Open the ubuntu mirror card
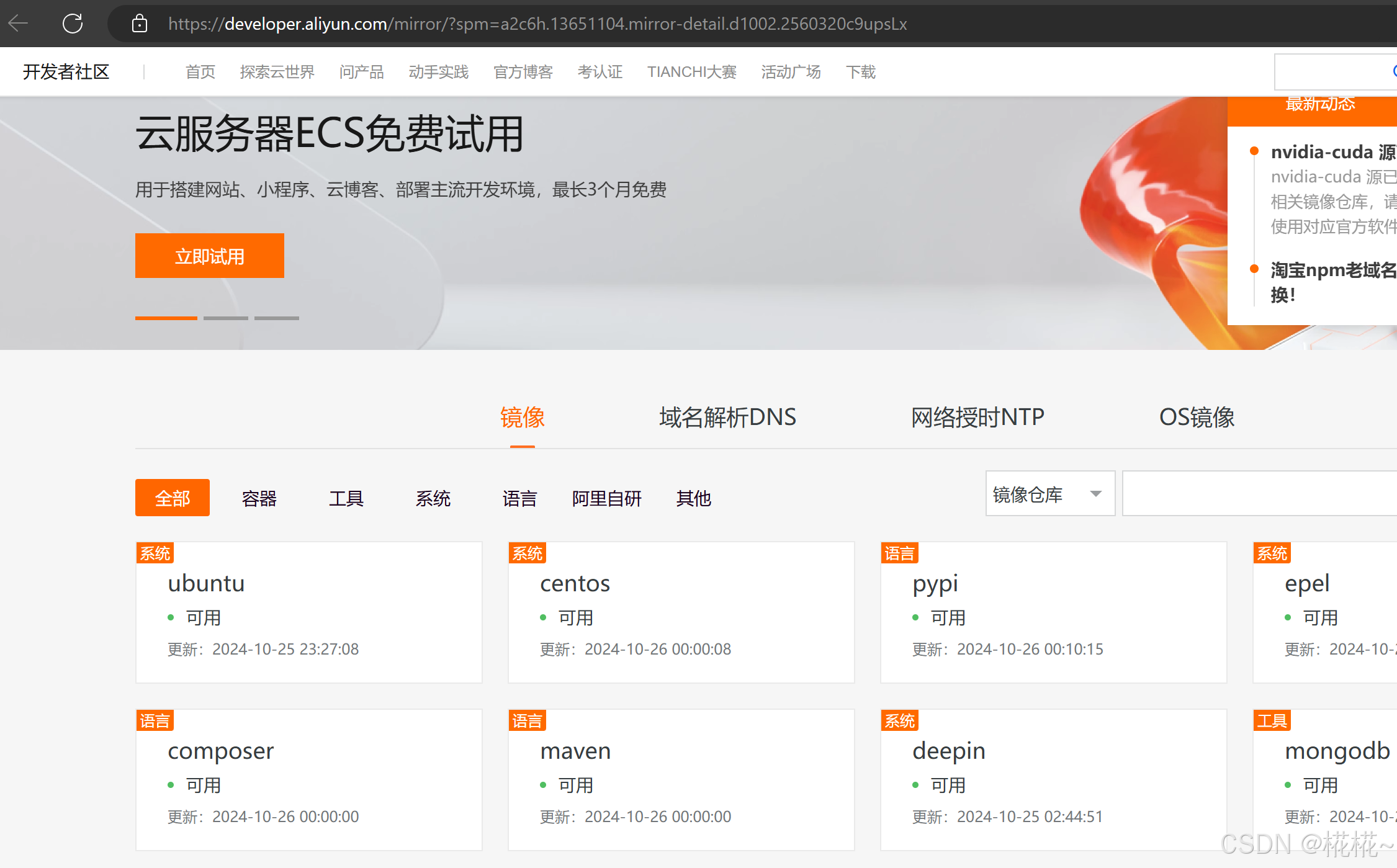Screen dimensions: 1397x868 tap(206, 583)
